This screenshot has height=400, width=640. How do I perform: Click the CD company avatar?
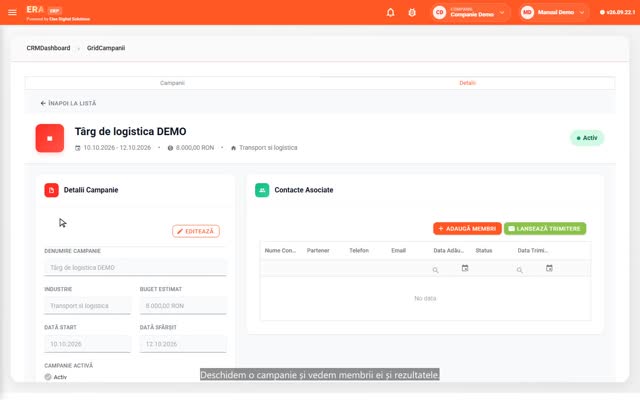tap(439, 12)
